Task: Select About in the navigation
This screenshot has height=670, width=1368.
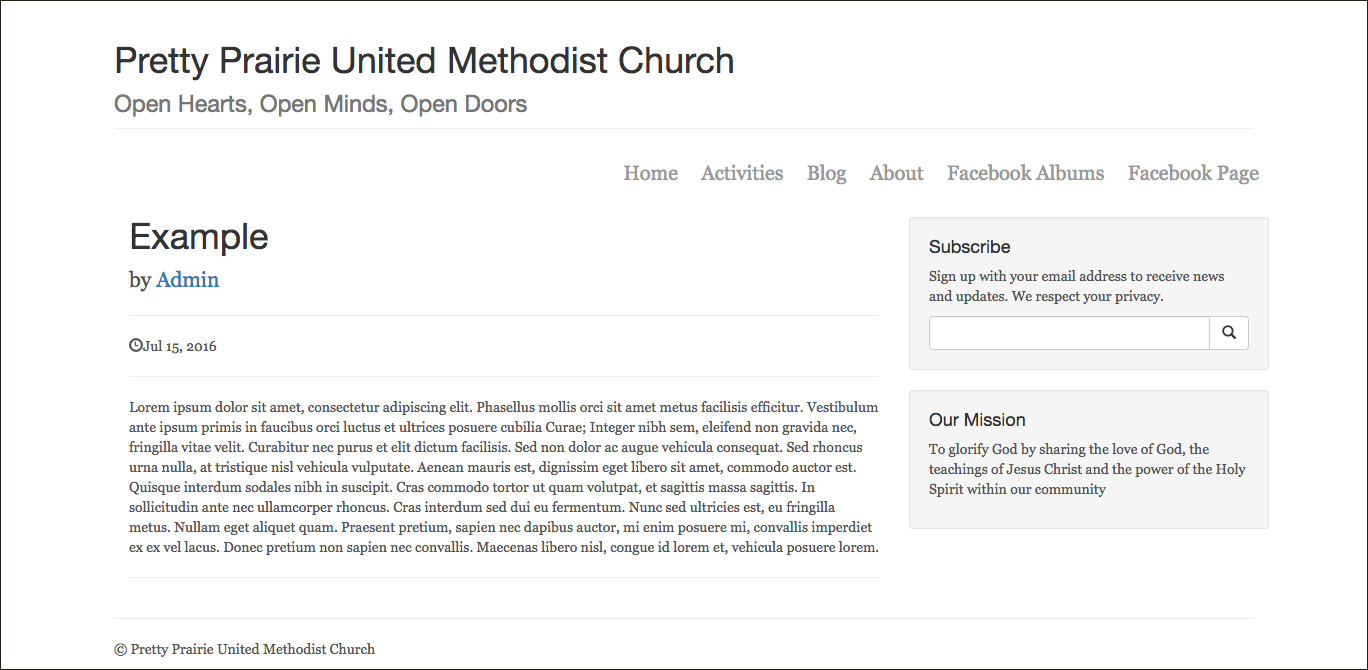Action: pyautogui.click(x=896, y=173)
